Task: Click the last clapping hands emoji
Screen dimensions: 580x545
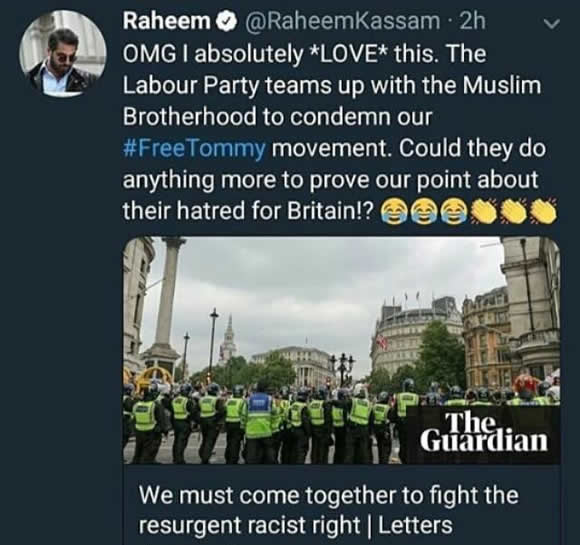Action: (543, 212)
